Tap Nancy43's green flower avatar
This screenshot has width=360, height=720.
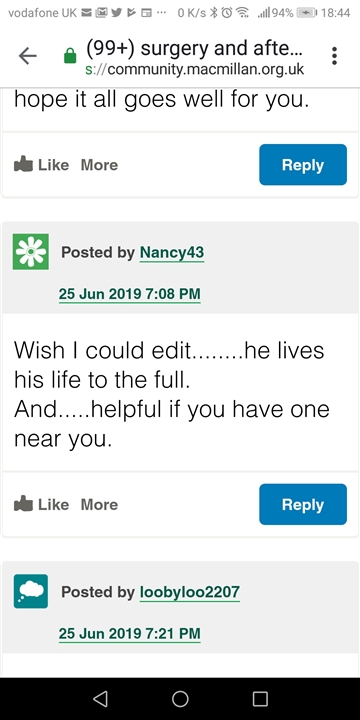pyautogui.click(x=31, y=252)
